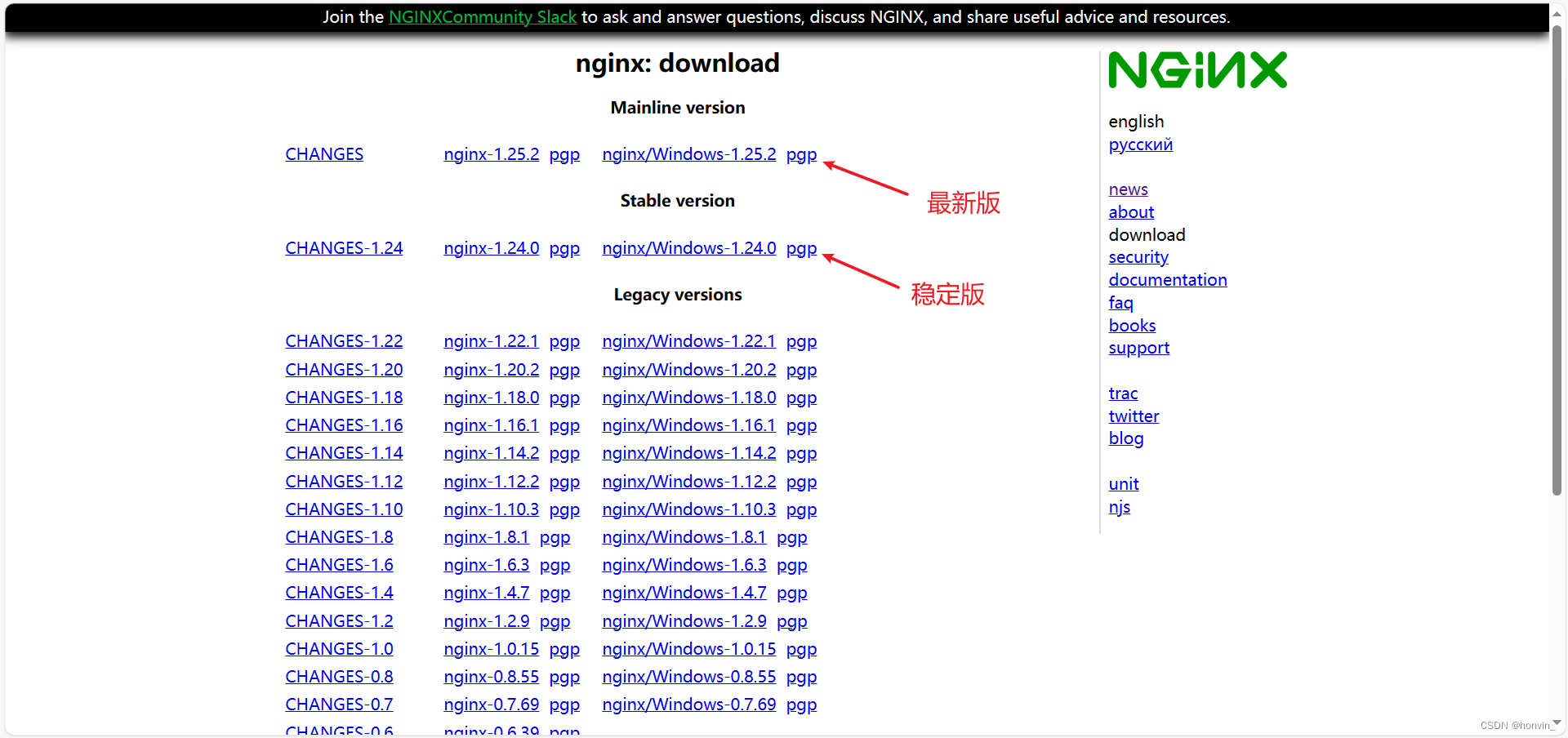This screenshot has width=1568, height=738.
Task: Open pgp signature for nginx-1.24.0
Action: pos(564,249)
